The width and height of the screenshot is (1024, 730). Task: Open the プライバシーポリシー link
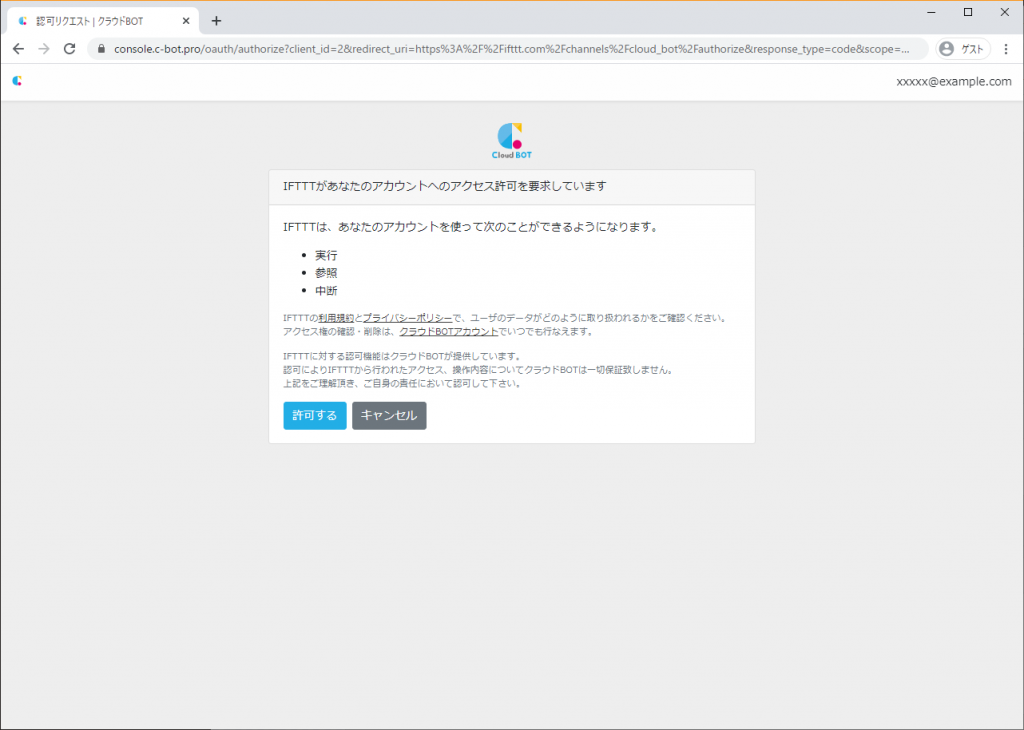pyautogui.click(x=407, y=318)
